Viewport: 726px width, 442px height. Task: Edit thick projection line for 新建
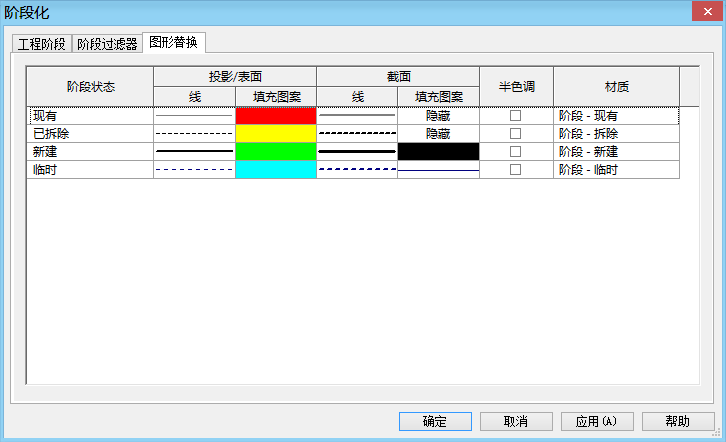[x=194, y=151]
